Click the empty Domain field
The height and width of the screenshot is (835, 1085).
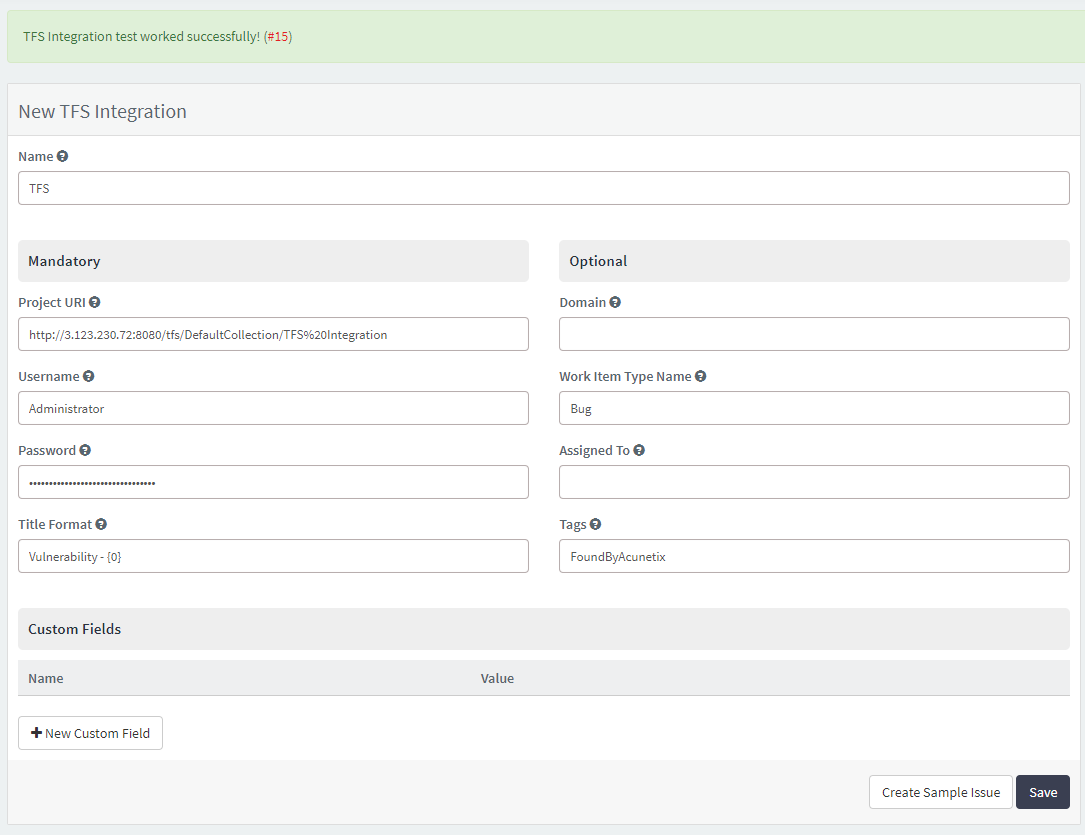point(814,334)
